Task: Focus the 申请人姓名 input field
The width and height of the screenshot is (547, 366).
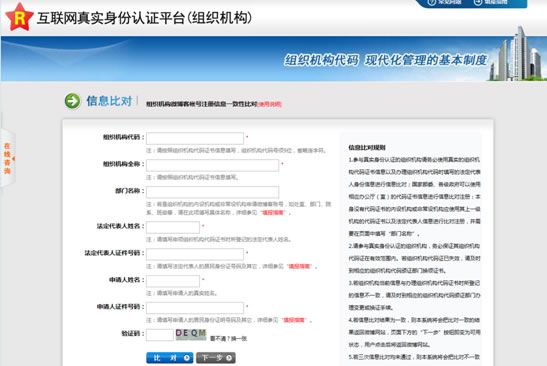Action: coord(173,281)
